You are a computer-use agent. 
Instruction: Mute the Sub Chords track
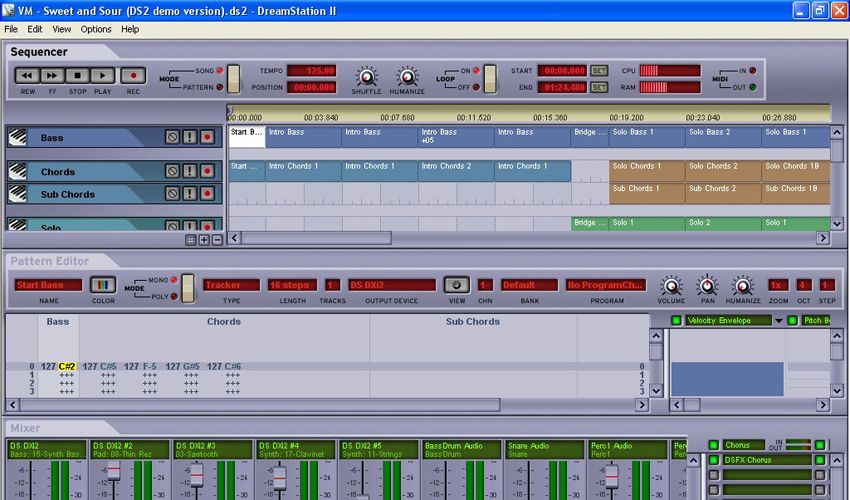tap(172, 193)
